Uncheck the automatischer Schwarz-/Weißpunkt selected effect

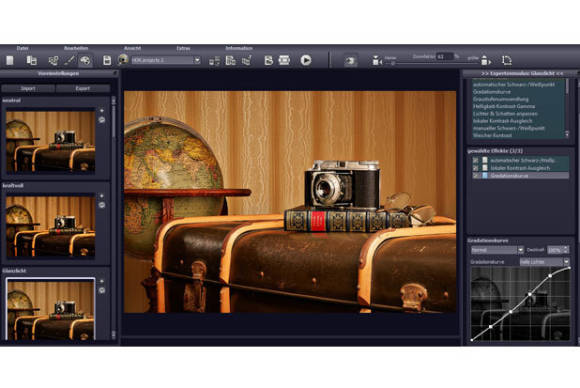pos(475,160)
